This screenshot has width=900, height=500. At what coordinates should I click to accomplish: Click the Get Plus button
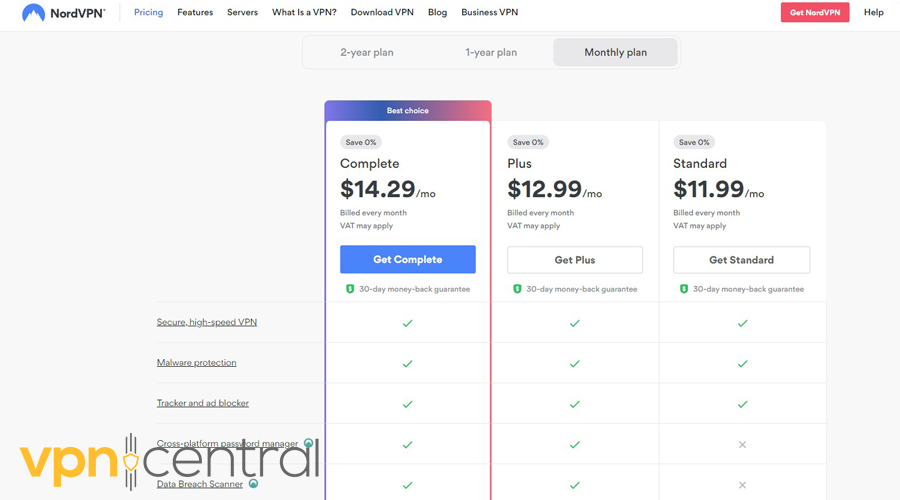click(575, 260)
